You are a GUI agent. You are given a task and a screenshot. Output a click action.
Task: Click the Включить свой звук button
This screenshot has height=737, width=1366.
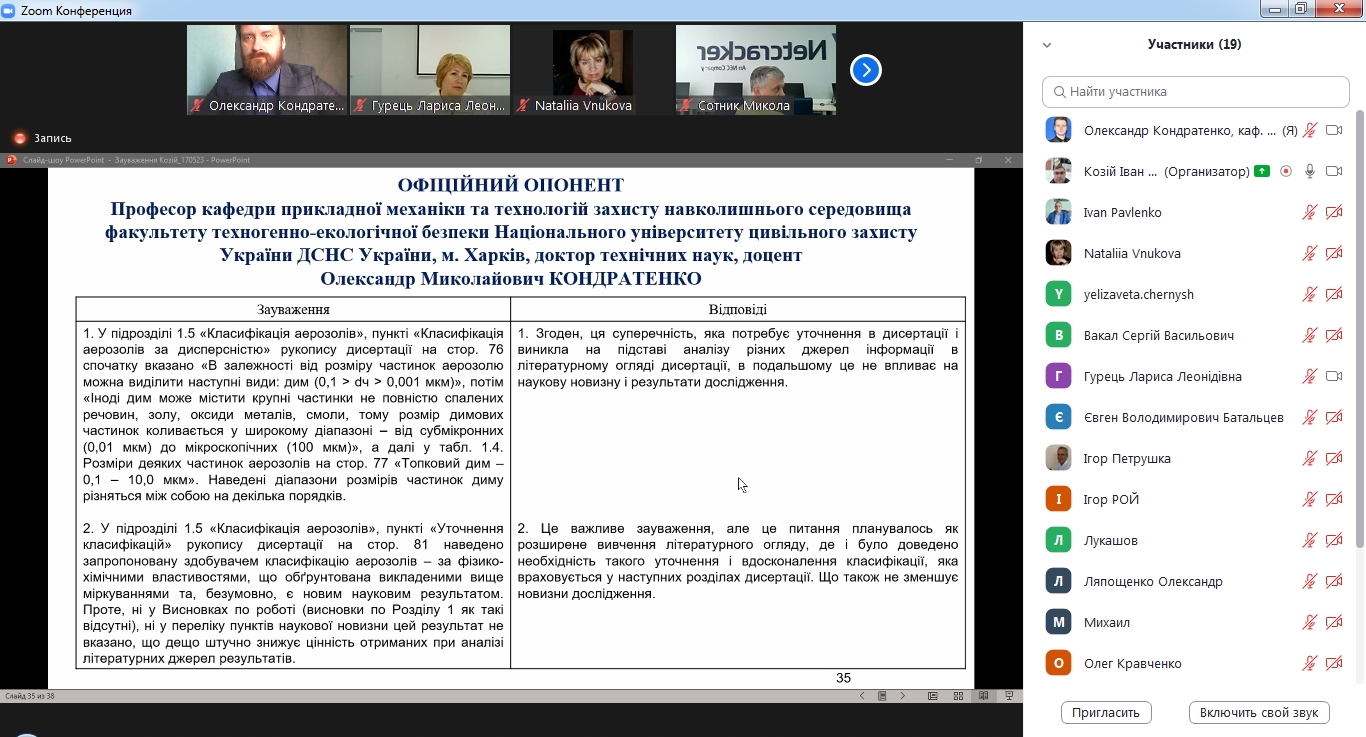click(1258, 713)
